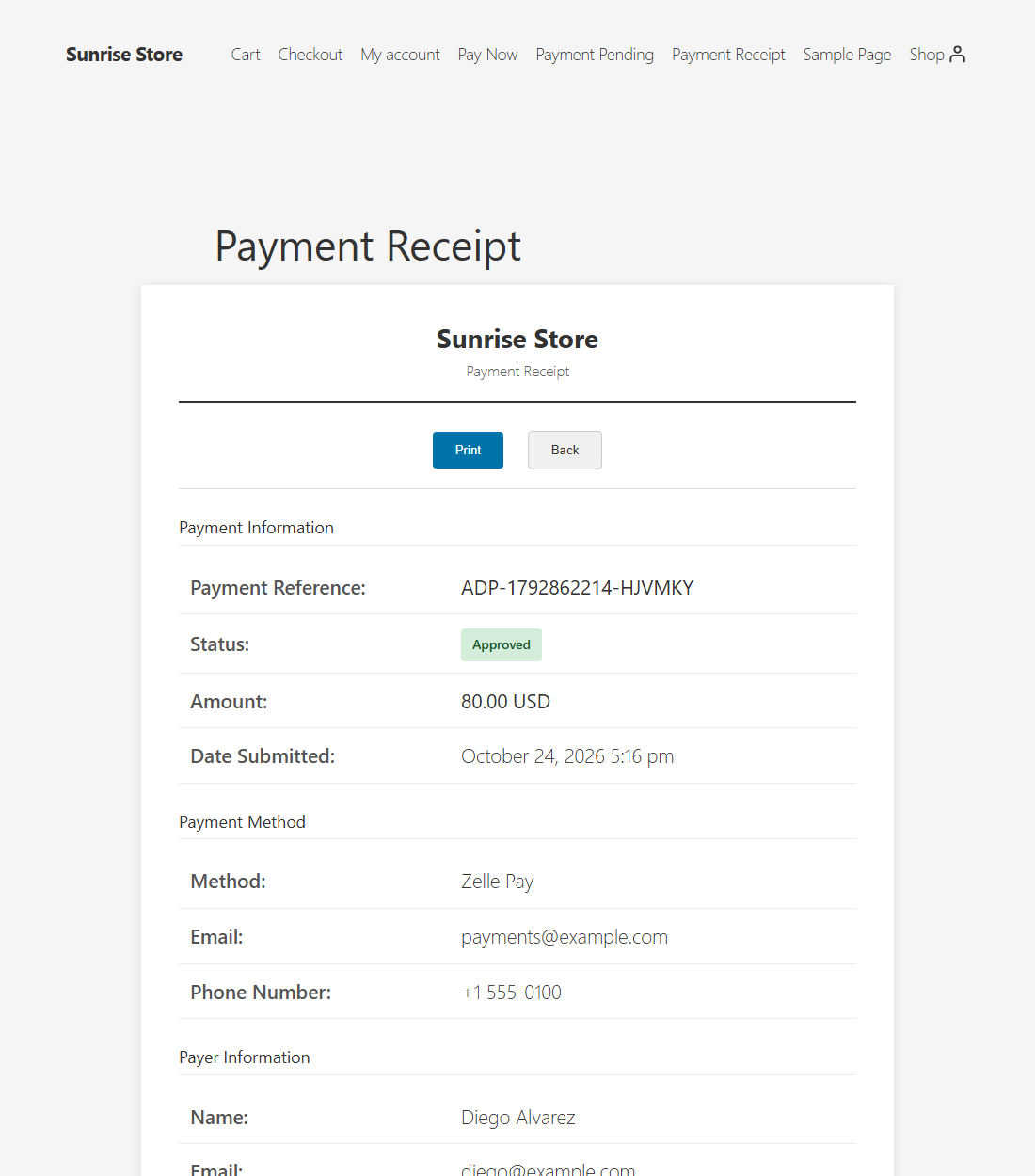
Task: Open My account from navigation
Action: pos(400,55)
